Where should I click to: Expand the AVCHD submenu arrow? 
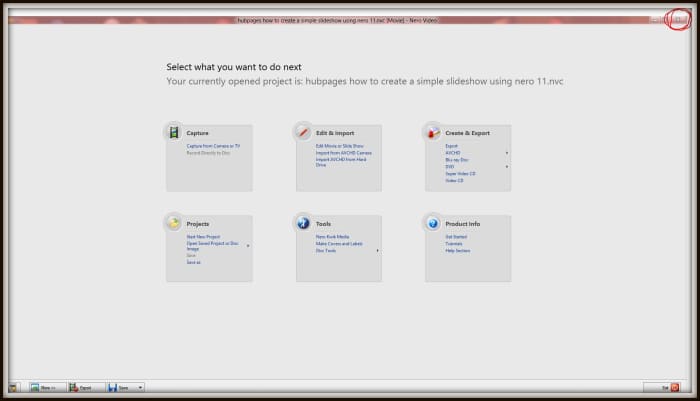click(x=507, y=153)
